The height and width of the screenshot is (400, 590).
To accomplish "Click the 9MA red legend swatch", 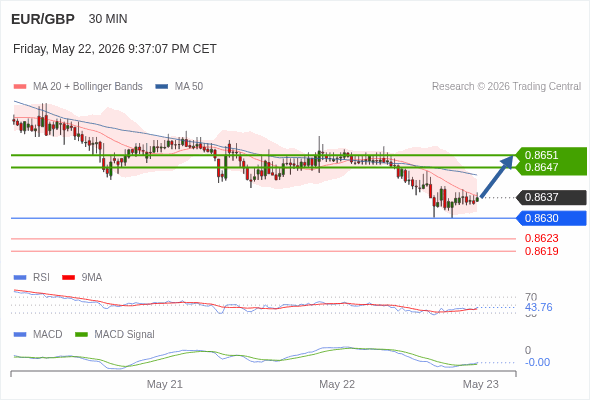I will point(68,278).
